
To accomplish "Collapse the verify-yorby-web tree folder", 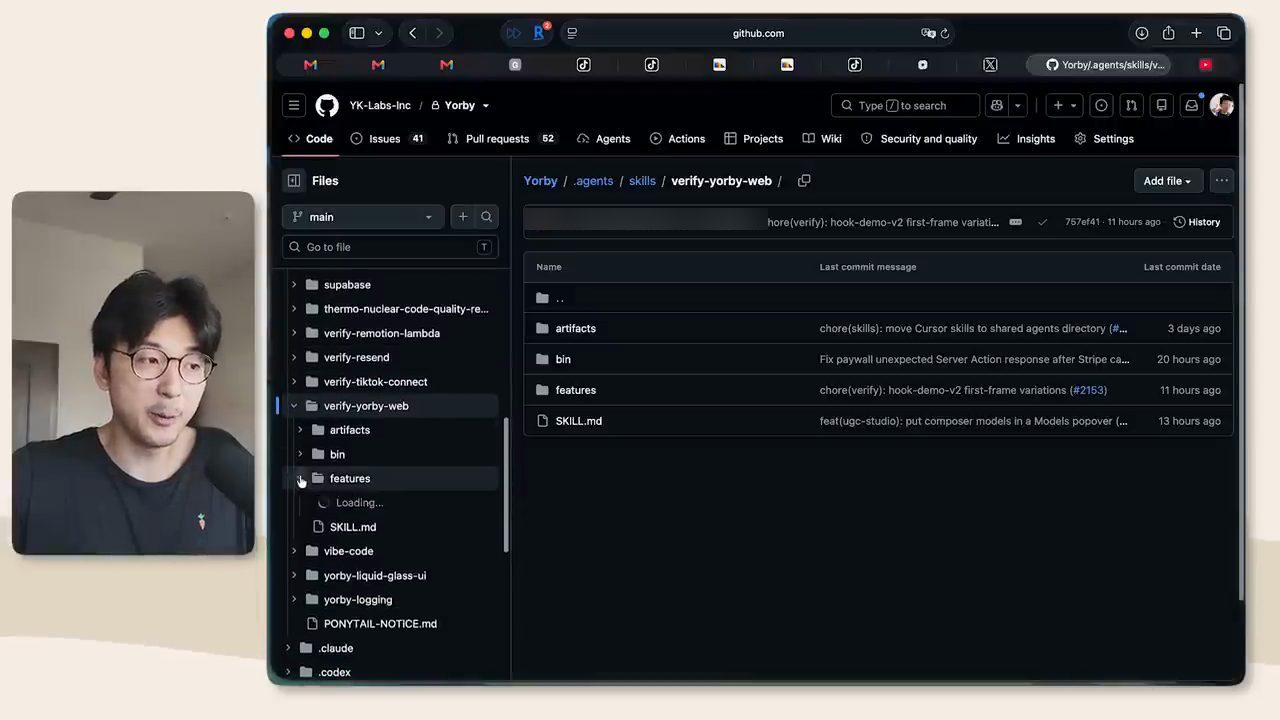I will [294, 406].
